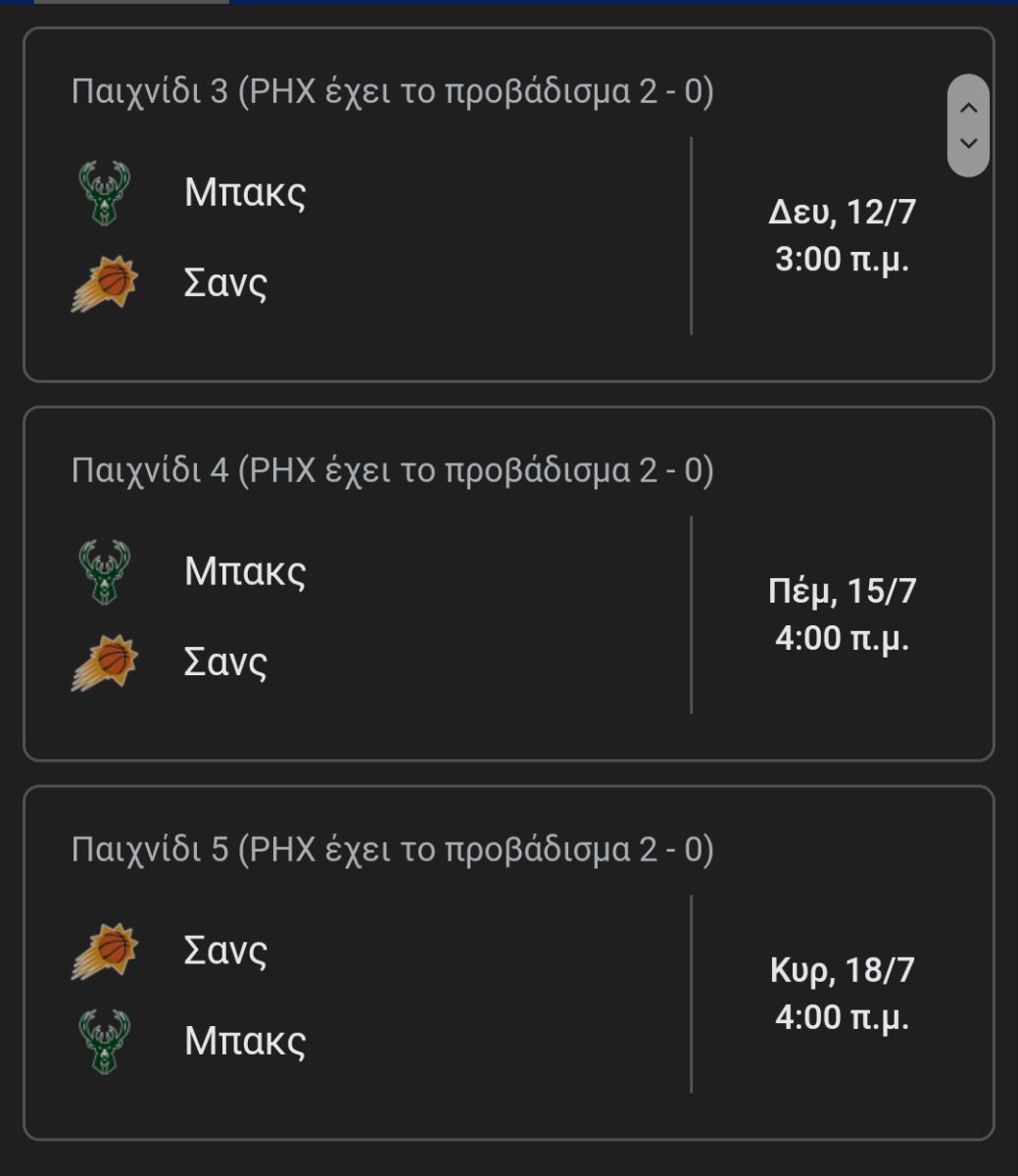
Task: Open Σανς team in Παιχνίδι 3
Action: click(x=225, y=284)
